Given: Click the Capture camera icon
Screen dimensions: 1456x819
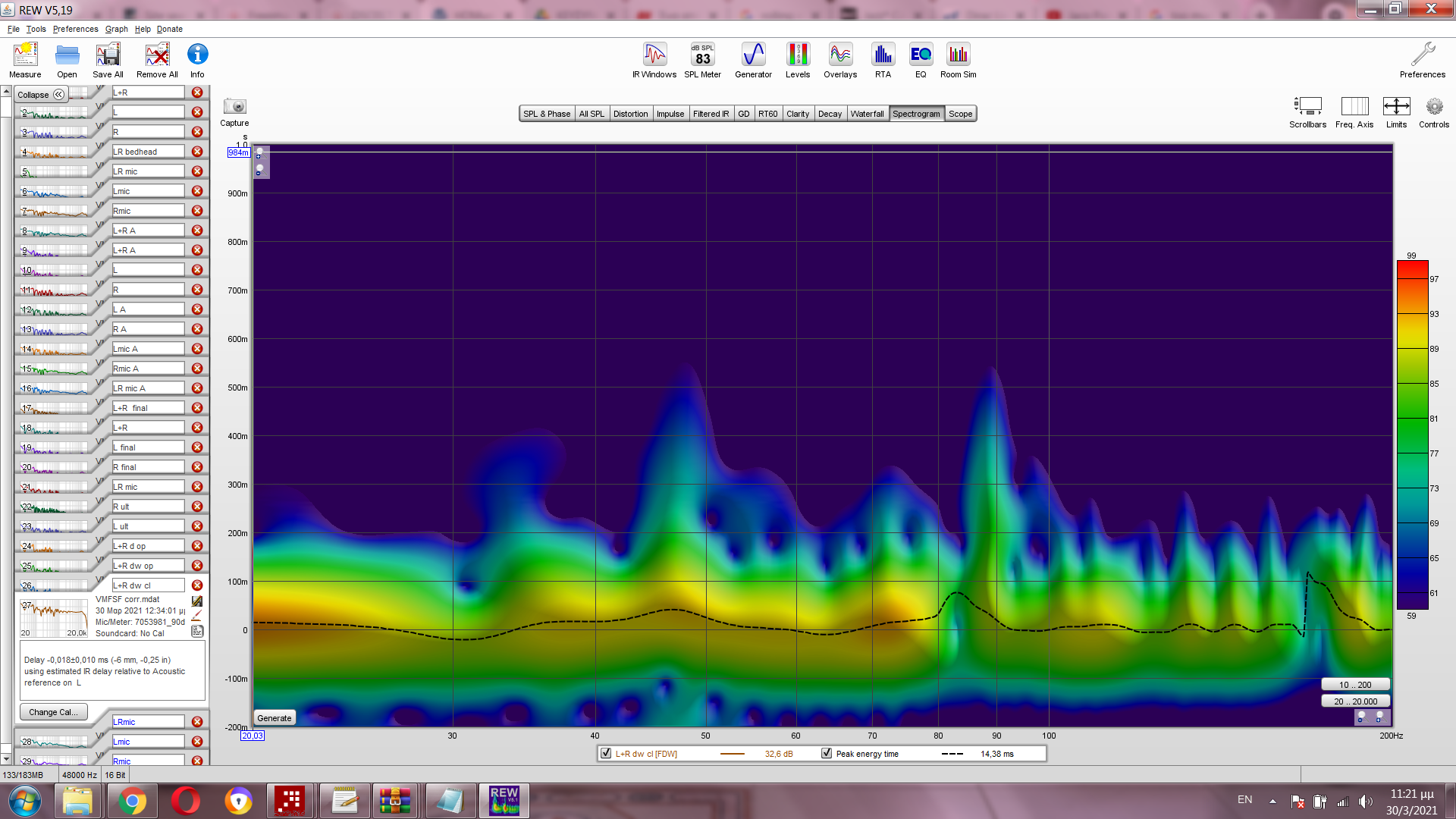Looking at the screenshot, I should pyautogui.click(x=234, y=107).
